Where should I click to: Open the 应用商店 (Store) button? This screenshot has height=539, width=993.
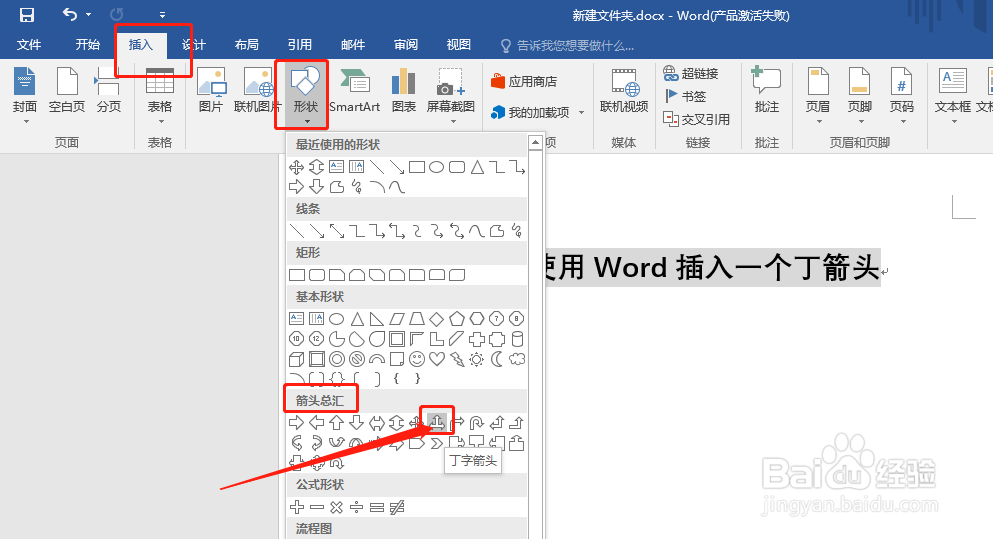tap(524, 81)
